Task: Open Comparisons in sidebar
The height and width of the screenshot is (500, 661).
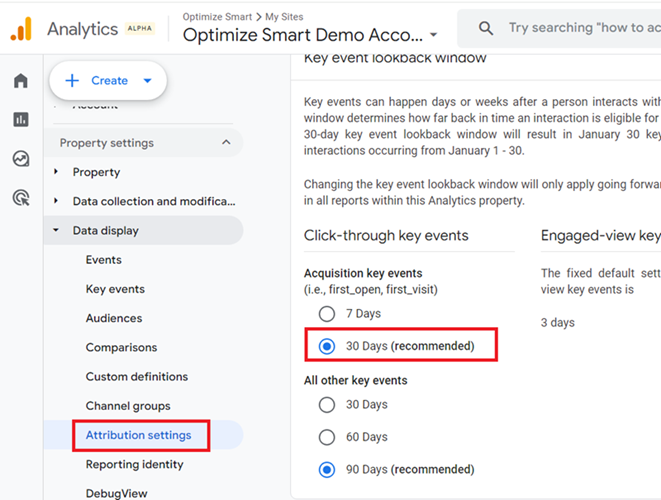Action: click(x=121, y=347)
